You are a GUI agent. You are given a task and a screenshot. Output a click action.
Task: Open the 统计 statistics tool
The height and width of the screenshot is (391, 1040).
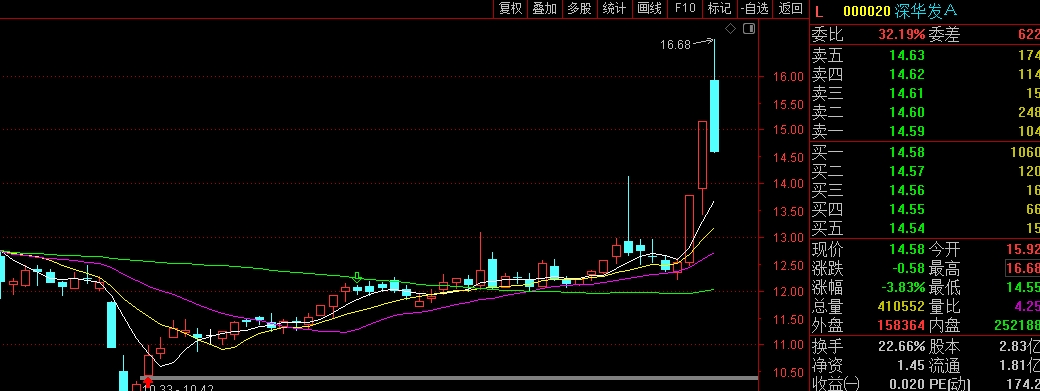[x=614, y=9]
